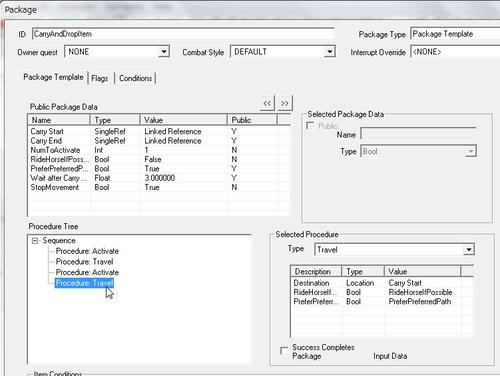Select the Carry End data row
Screen dimensions: 500x376
point(159,141)
